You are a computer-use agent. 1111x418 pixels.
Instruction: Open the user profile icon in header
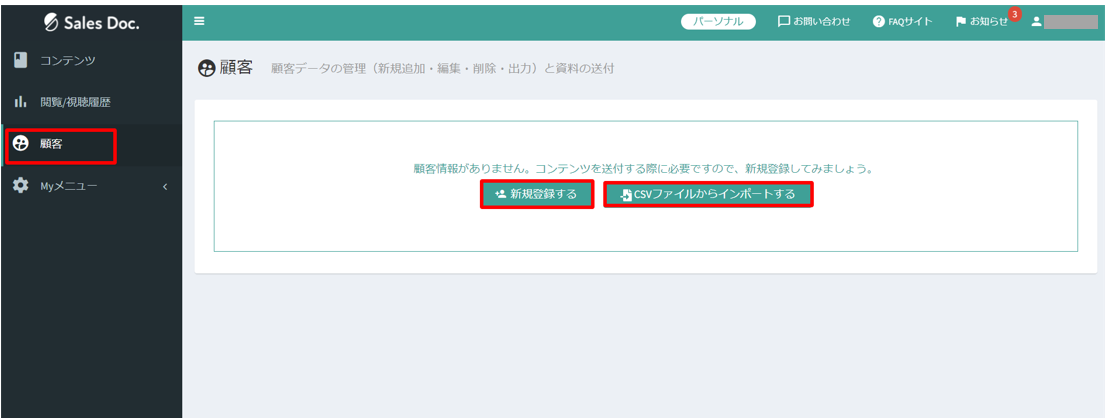1036,21
